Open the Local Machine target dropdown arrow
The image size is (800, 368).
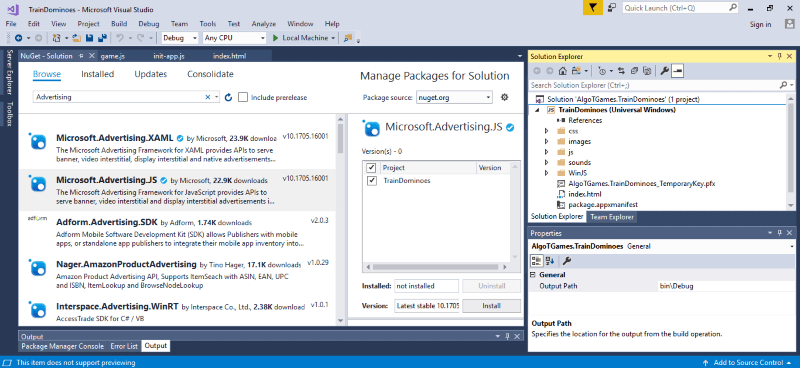[333, 38]
